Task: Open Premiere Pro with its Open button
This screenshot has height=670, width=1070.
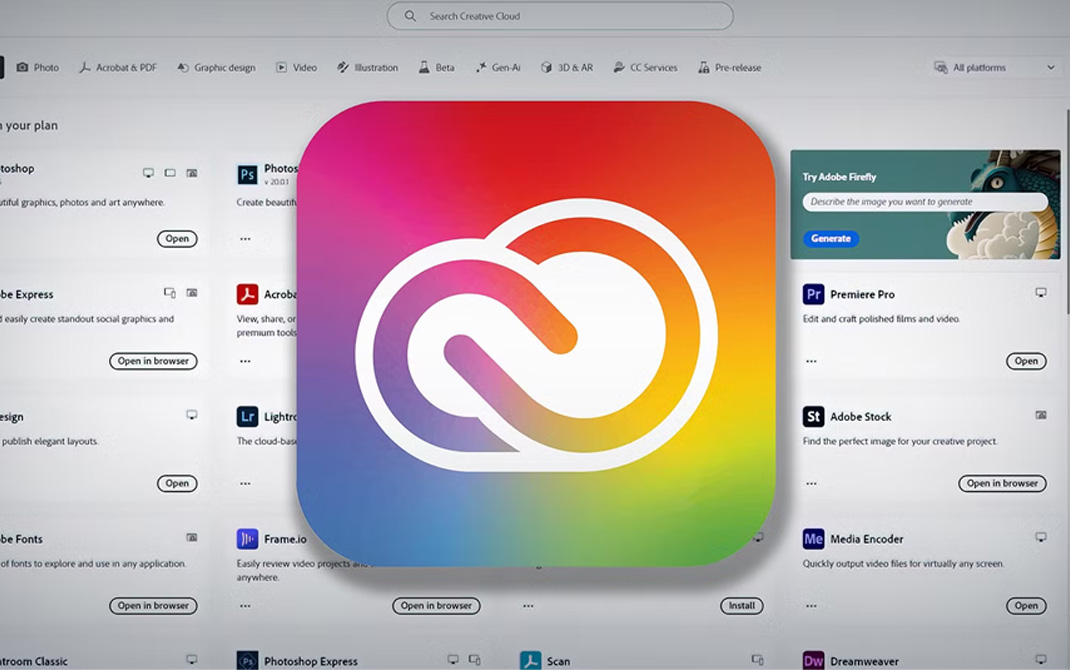Action: point(1026,361)
